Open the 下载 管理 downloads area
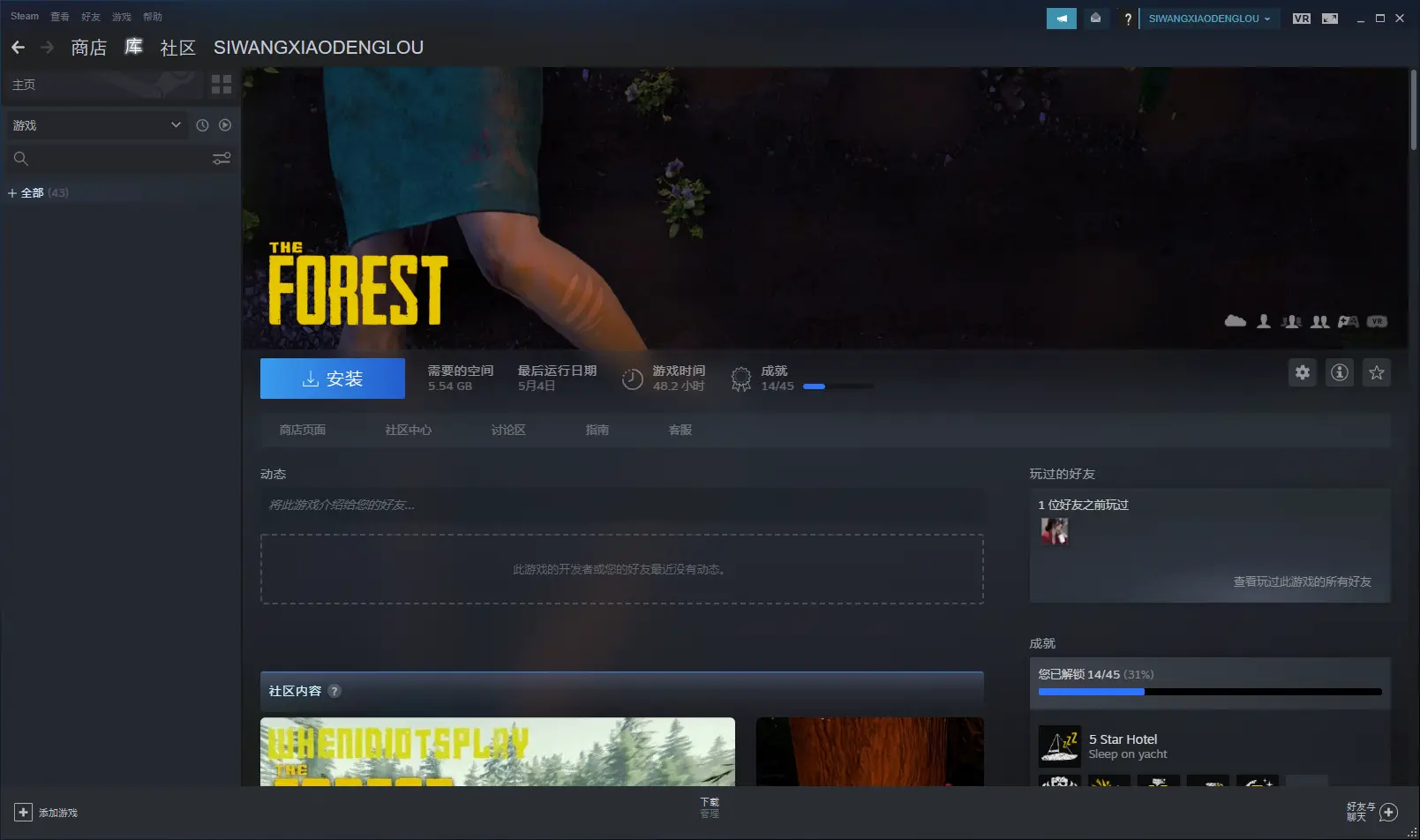The width and height of the screenshot is (1420, 840). coord(710,807)
